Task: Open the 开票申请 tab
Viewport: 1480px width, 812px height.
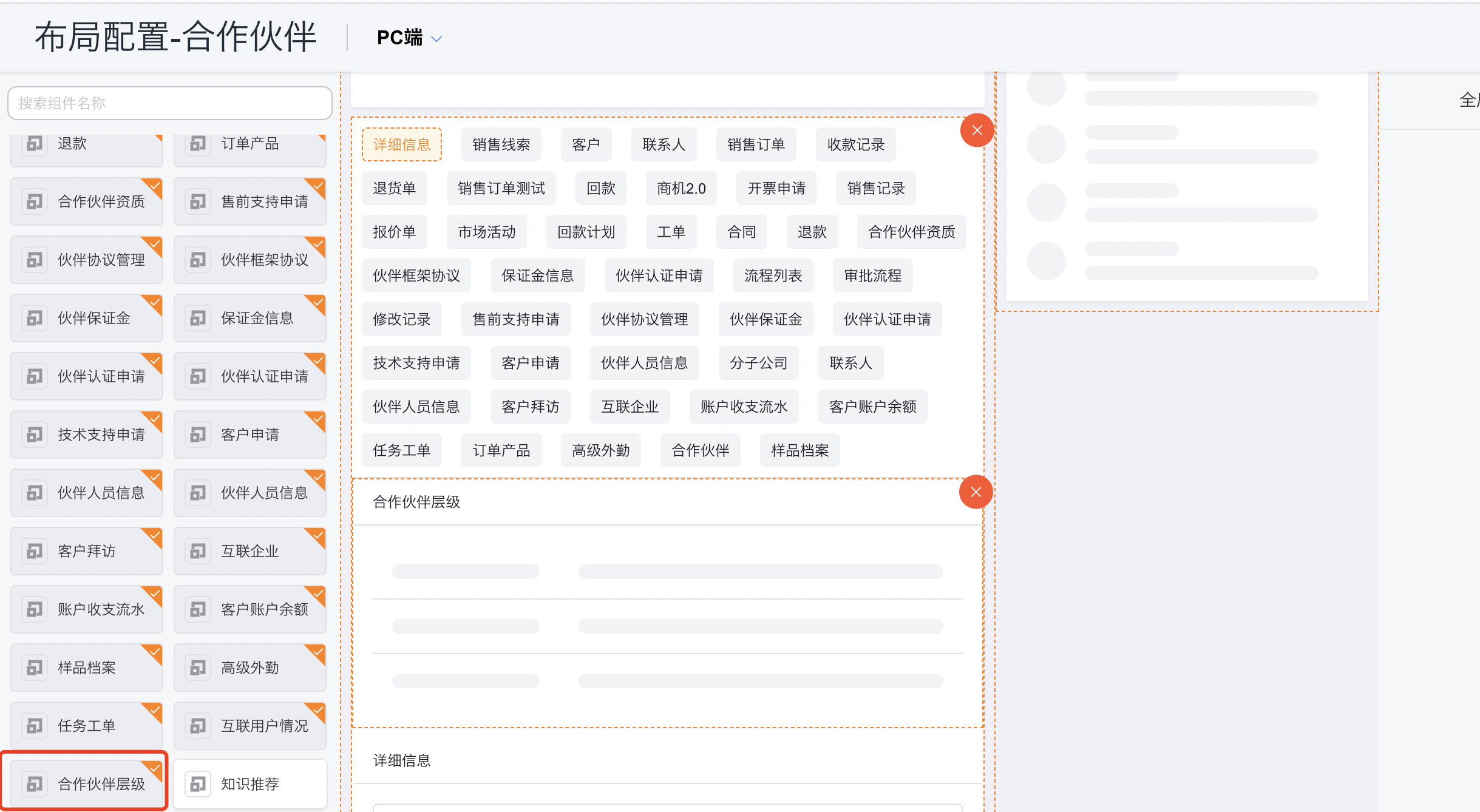Action: 776,188
